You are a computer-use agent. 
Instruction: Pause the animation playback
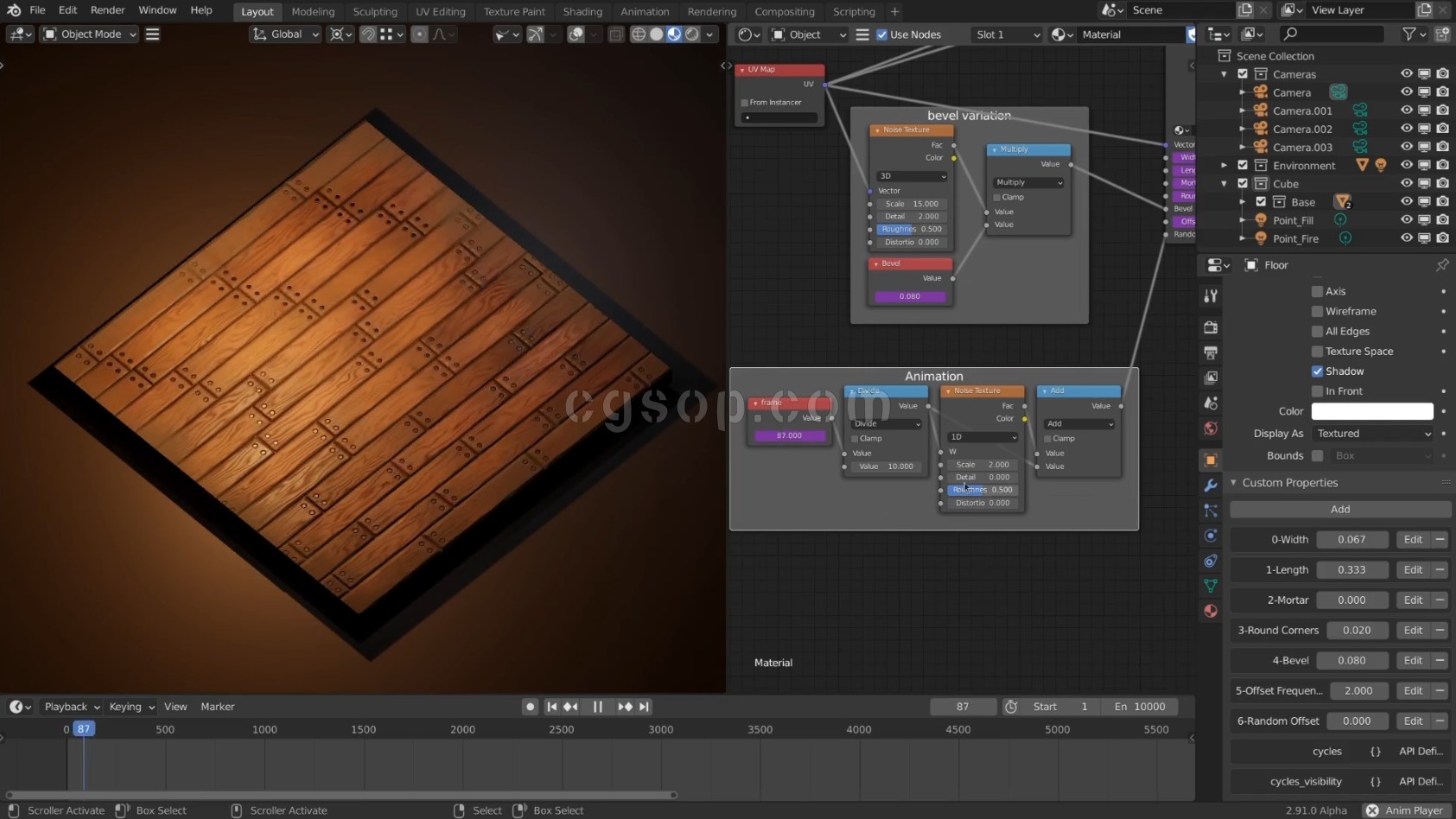point(597,707)
